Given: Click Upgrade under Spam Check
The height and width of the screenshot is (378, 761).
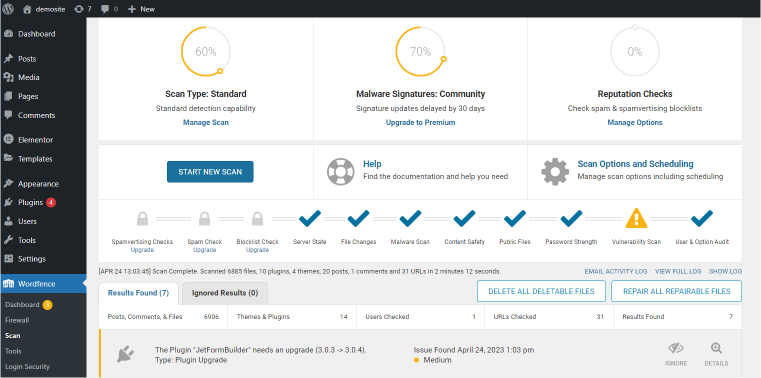Looking at the screenshot, I should [205, 250].
